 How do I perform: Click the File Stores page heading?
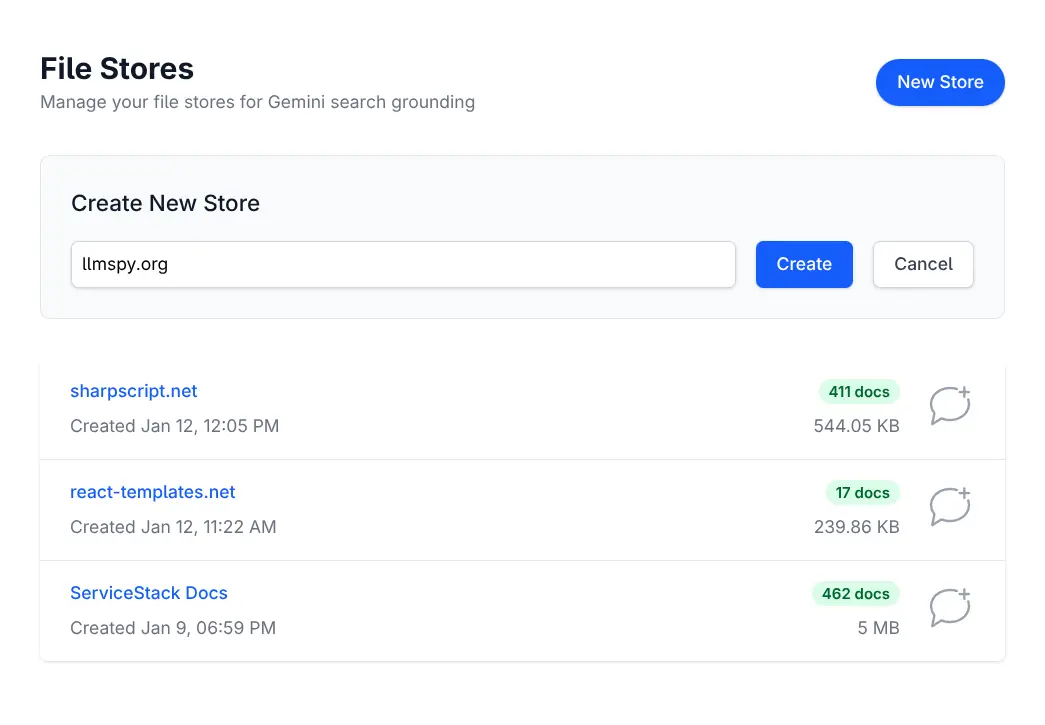(x=117, y=69)
